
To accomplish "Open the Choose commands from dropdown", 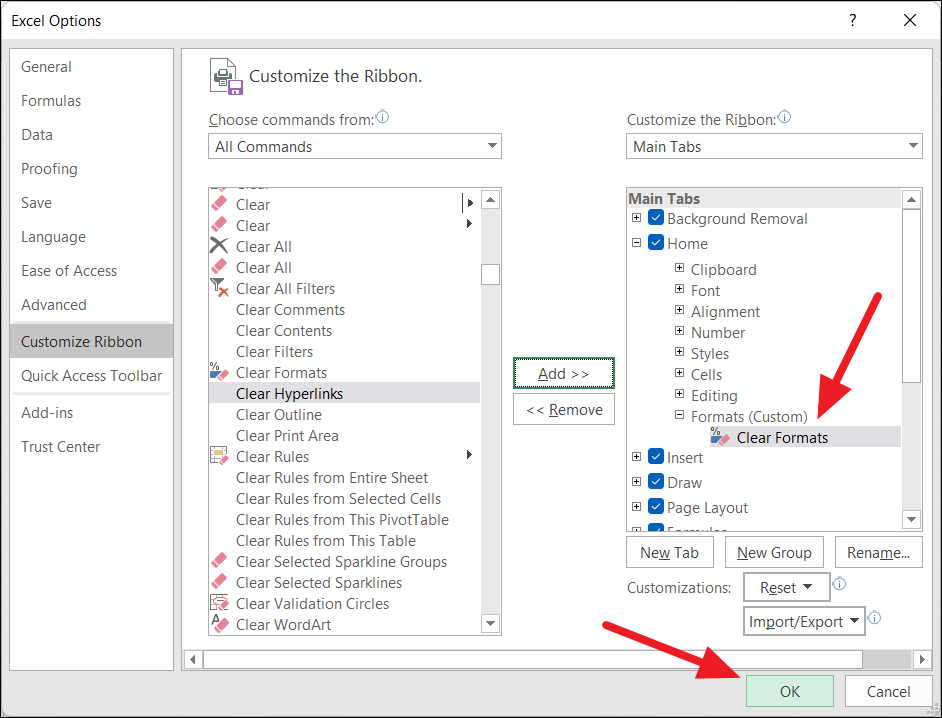I will point(354,146).
